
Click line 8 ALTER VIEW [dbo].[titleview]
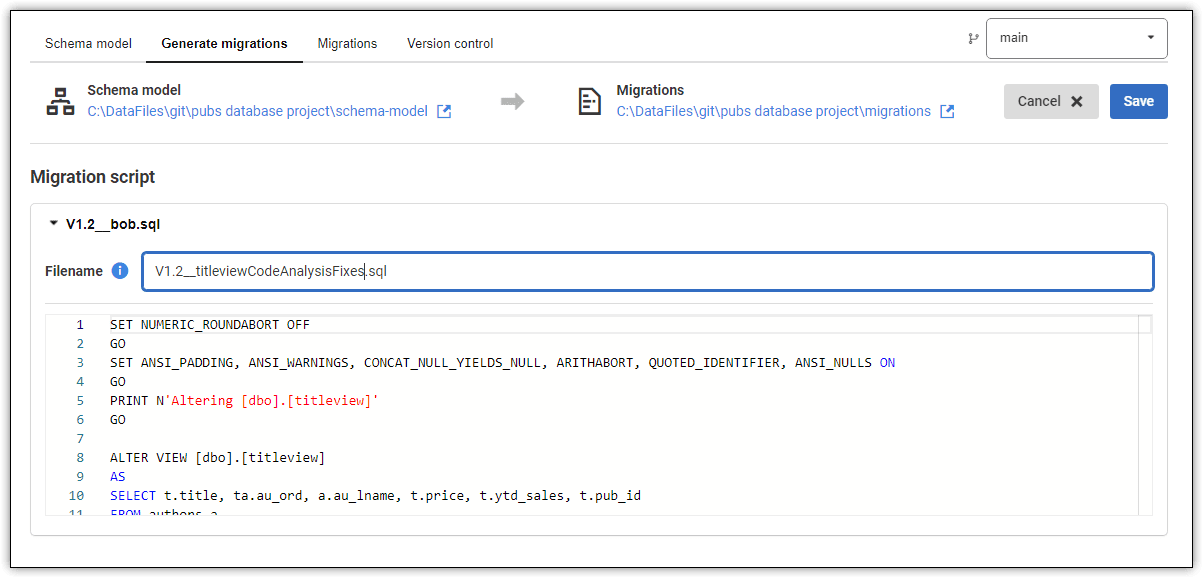coord(217,458)
